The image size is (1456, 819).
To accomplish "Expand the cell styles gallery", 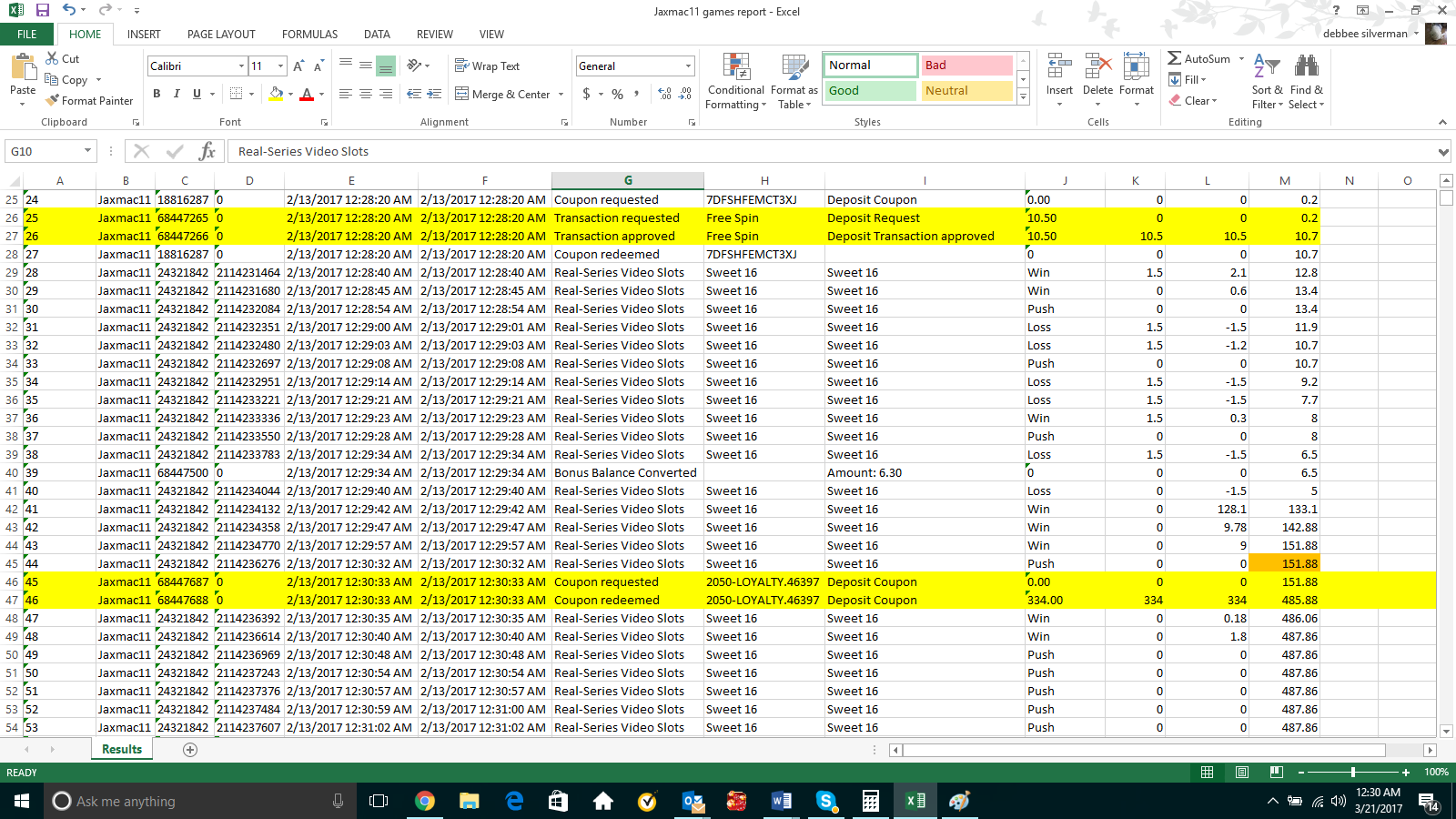I will tap(1023, 96).
